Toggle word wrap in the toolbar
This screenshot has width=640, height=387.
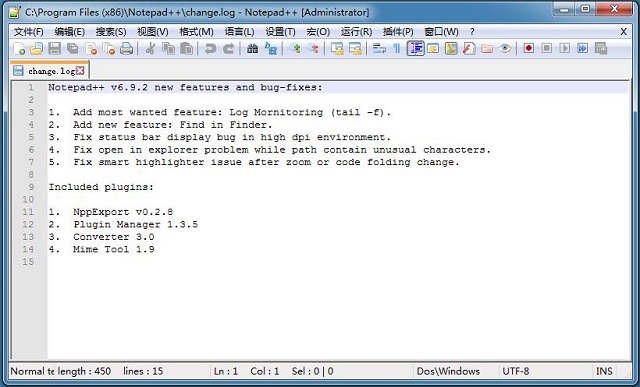tap(379, 49)
